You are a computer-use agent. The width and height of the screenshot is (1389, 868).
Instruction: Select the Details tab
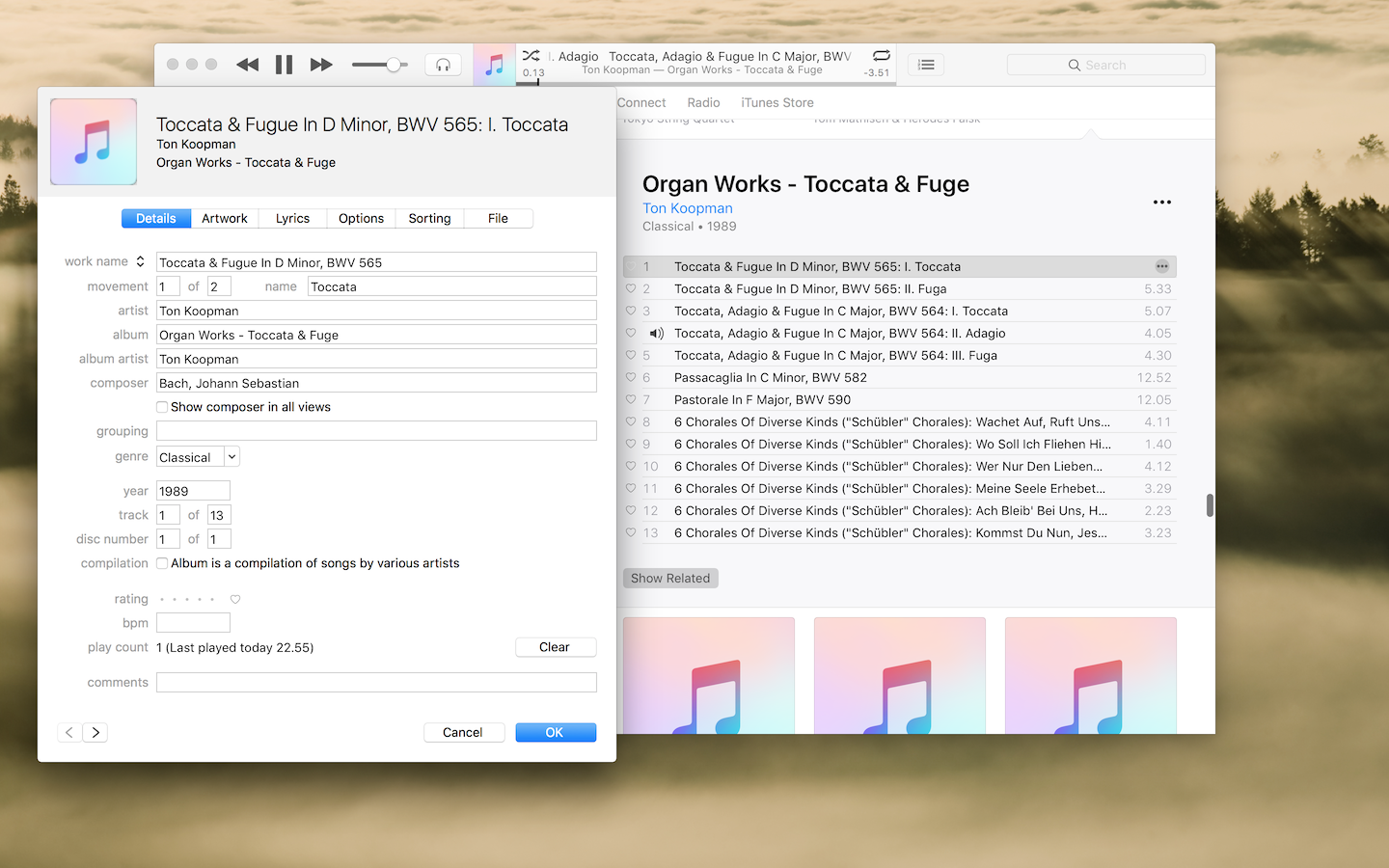pyautogui.click(x=156, y=219)
